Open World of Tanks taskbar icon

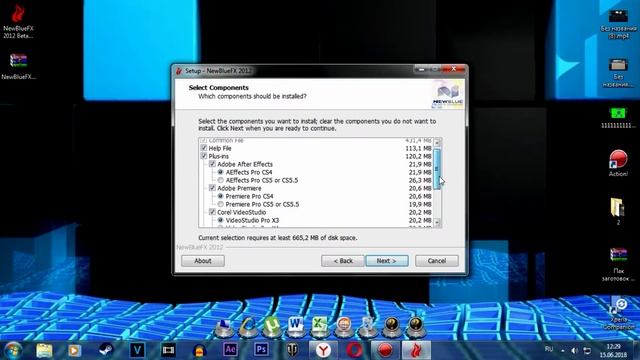point(292,350)
